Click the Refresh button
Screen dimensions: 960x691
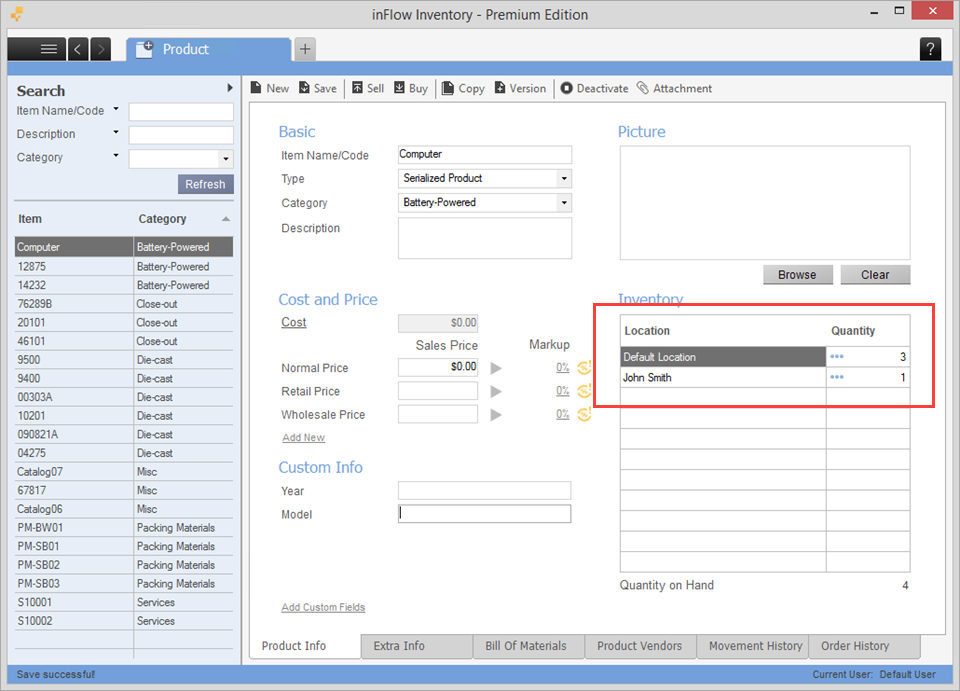tap(206, 184)
